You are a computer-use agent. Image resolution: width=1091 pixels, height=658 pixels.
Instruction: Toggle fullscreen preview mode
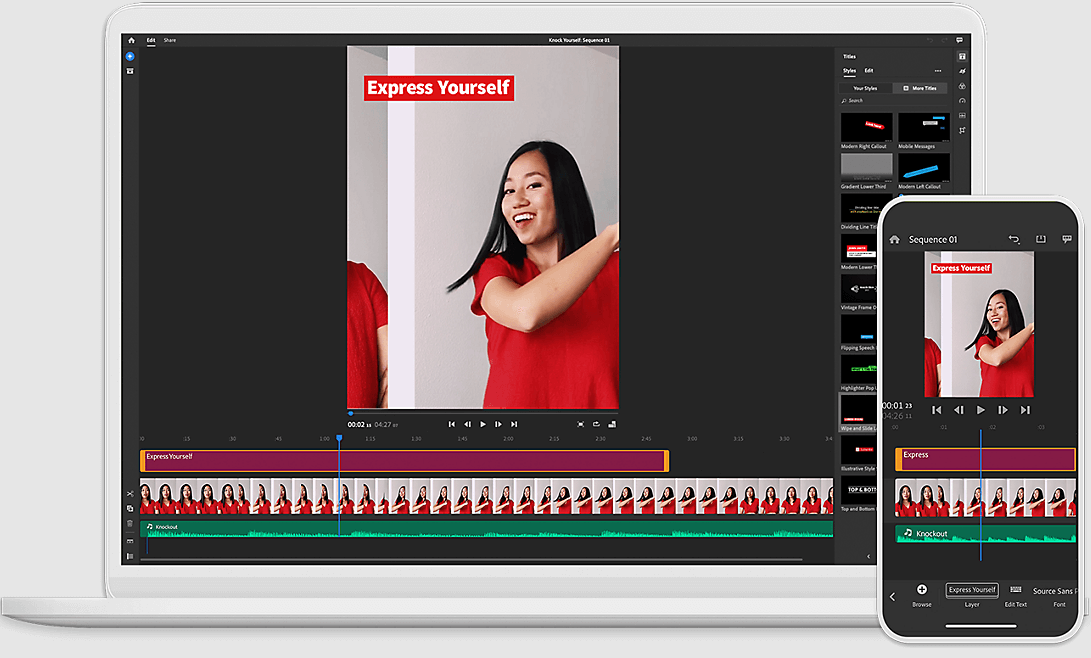pyautogui.click(x=581, y=424)
